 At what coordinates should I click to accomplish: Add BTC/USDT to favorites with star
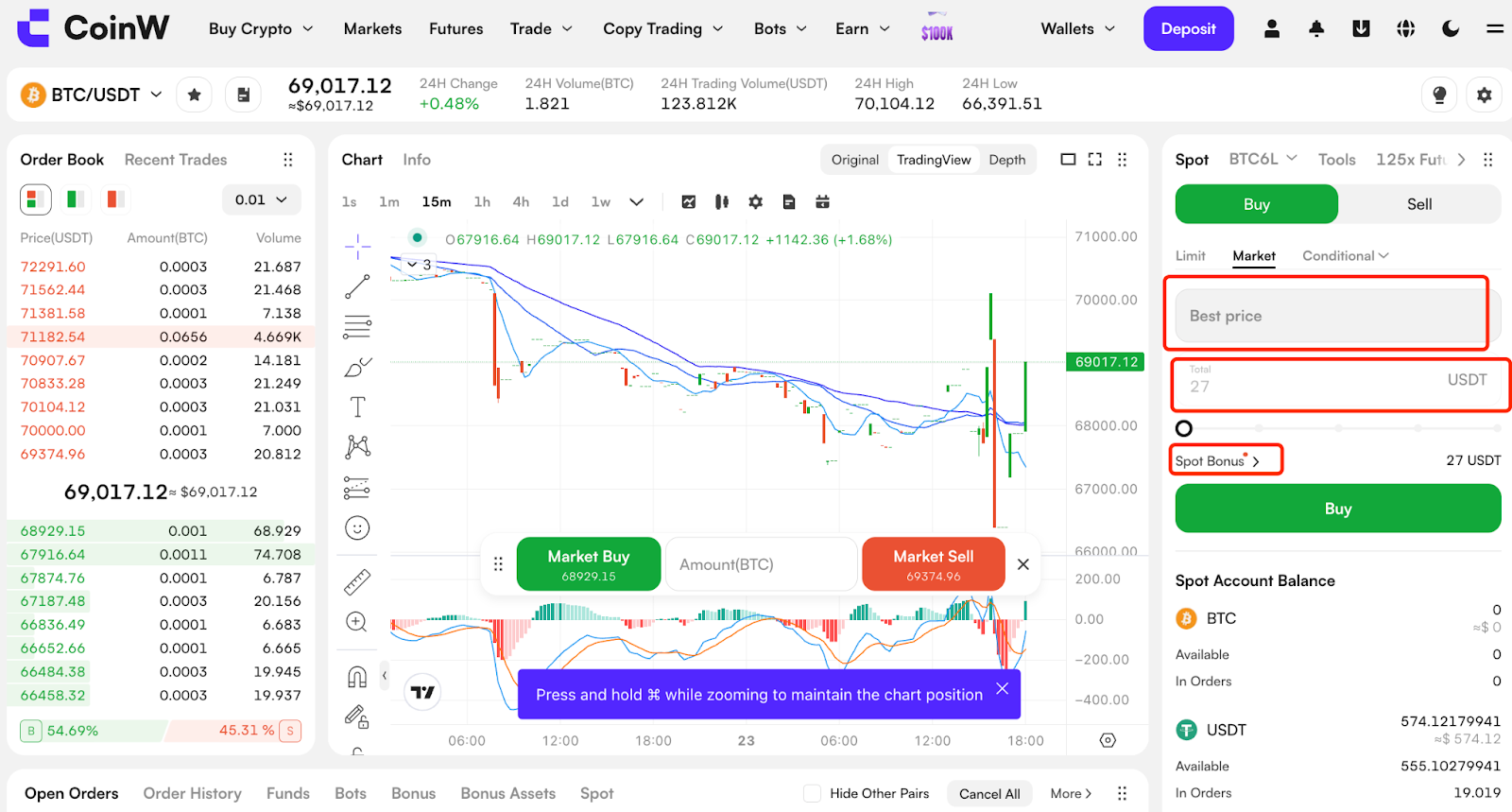click(x=195, y=95)
